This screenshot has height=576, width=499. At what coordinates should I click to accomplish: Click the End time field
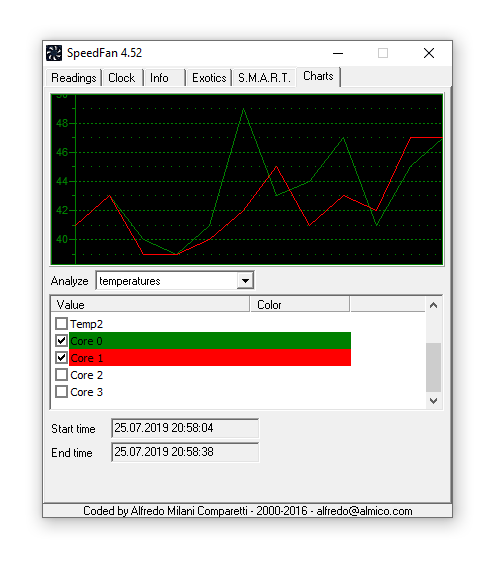185,452
